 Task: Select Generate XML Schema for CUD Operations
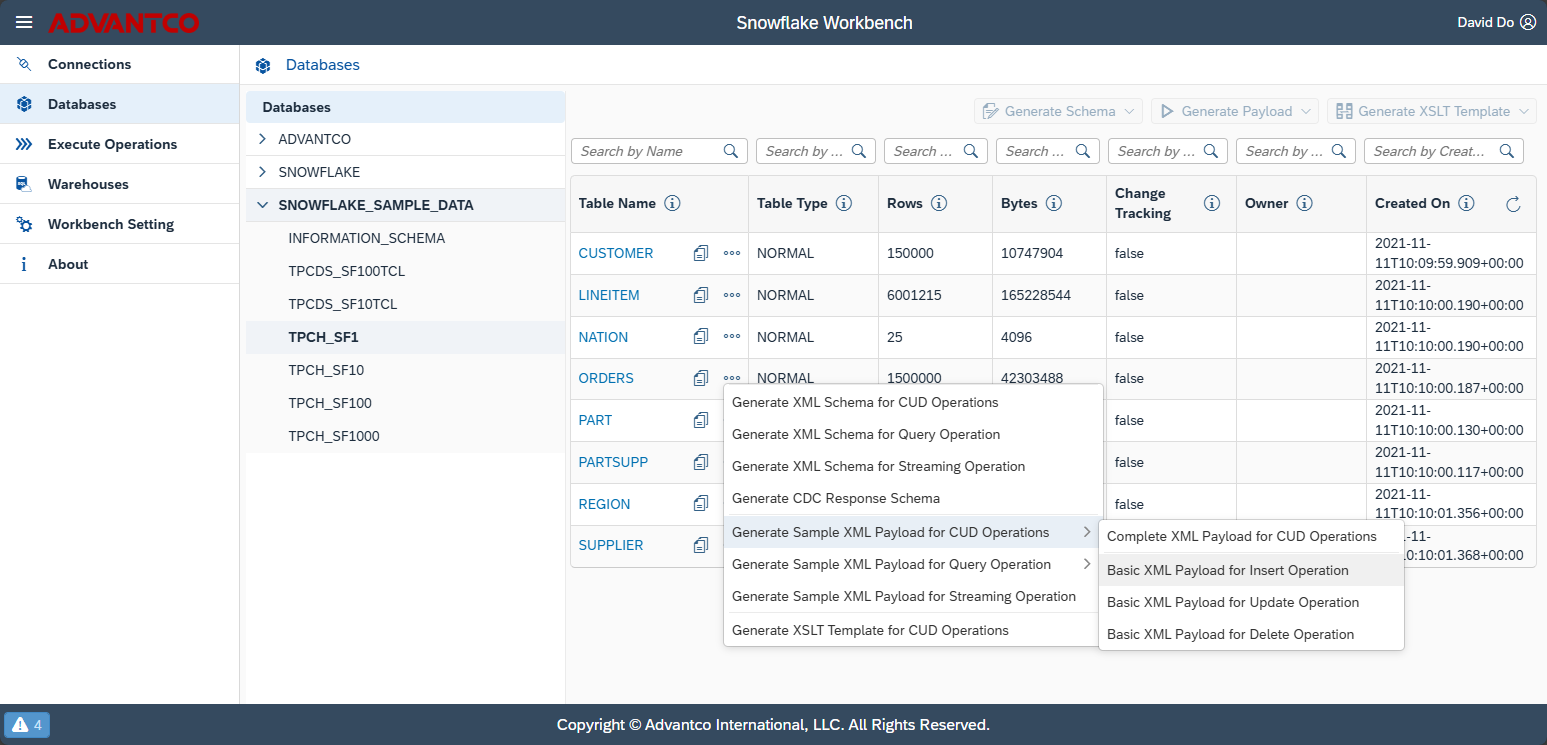tap(912, 402)
